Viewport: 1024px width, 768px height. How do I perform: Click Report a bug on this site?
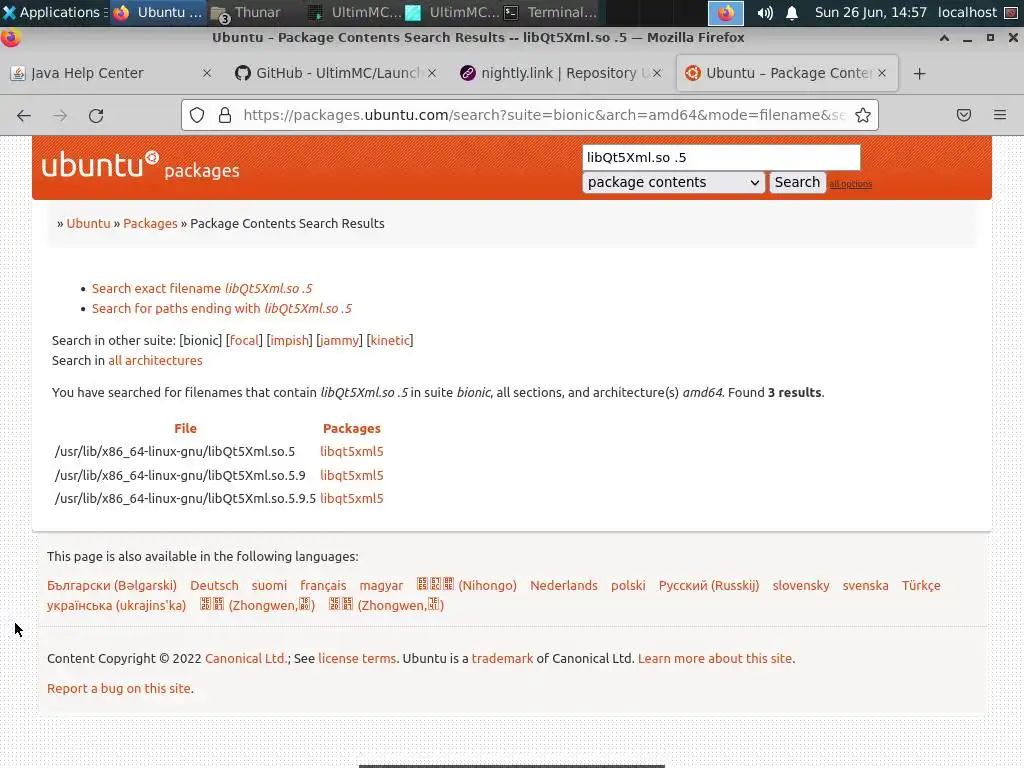[x=119, y=688]
